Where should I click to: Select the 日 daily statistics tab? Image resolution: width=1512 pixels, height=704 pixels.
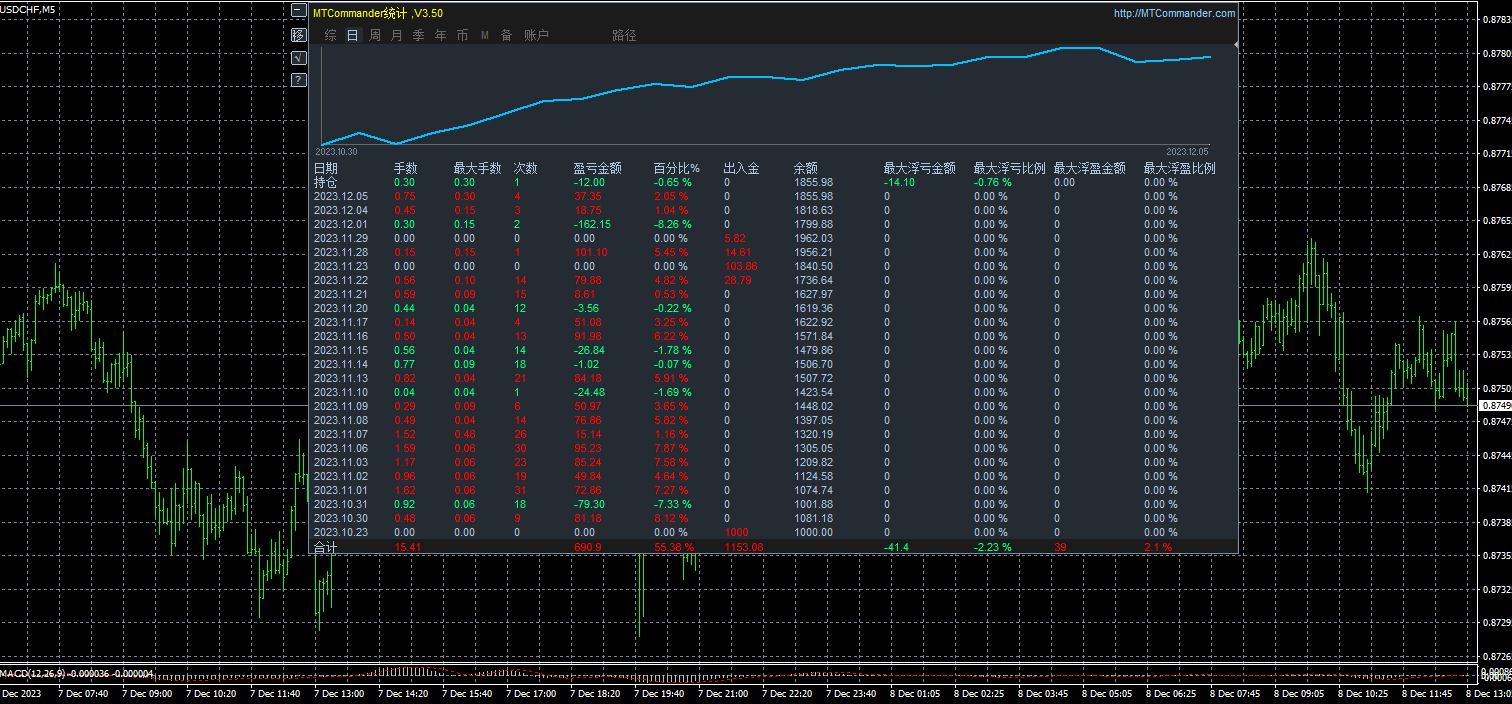pyautogui.click(x=352, y=36)
